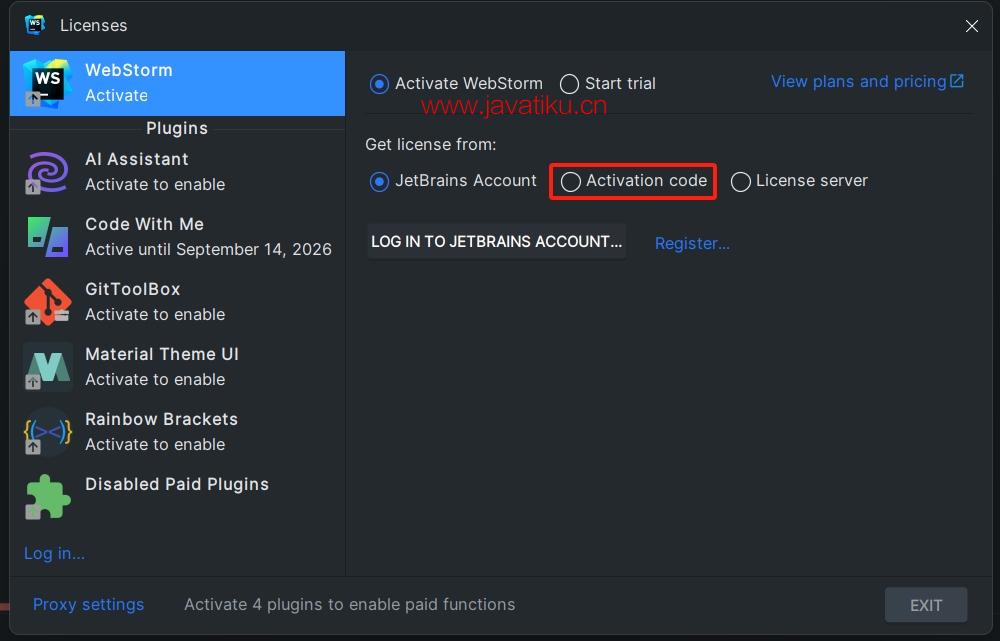Open View plans and pricing link

click(x=866, y=82)
